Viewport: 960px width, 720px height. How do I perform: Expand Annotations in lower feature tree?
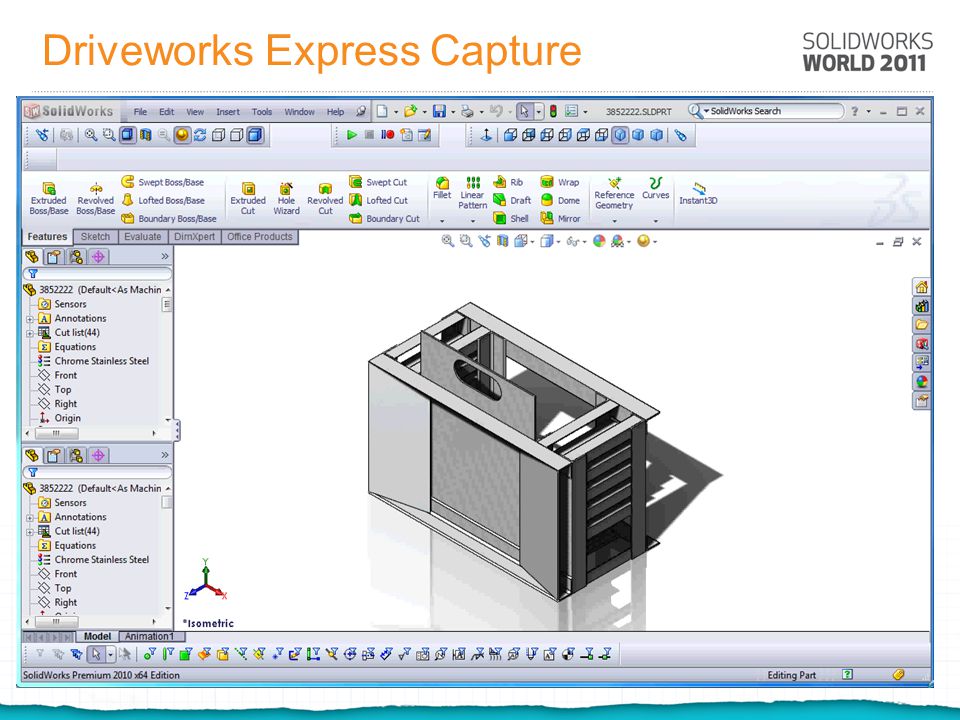pyautogui.click(x=29, y=517)
